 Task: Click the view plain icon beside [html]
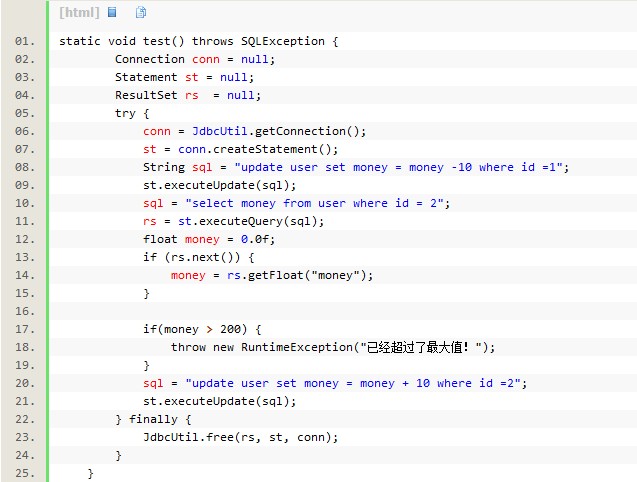click(x=112, y=12)
